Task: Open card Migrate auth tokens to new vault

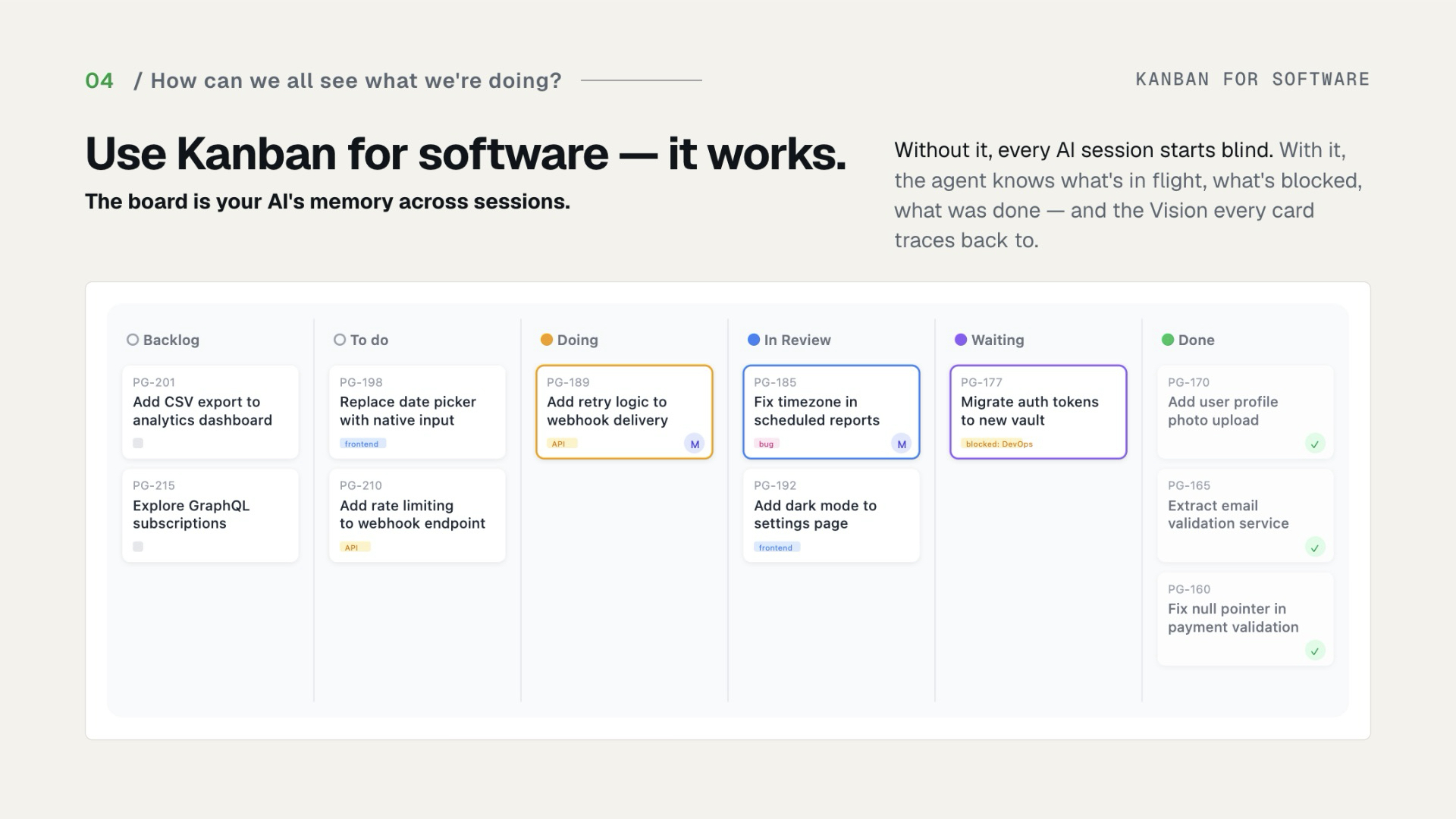Action: click(x=1038, y=412)
